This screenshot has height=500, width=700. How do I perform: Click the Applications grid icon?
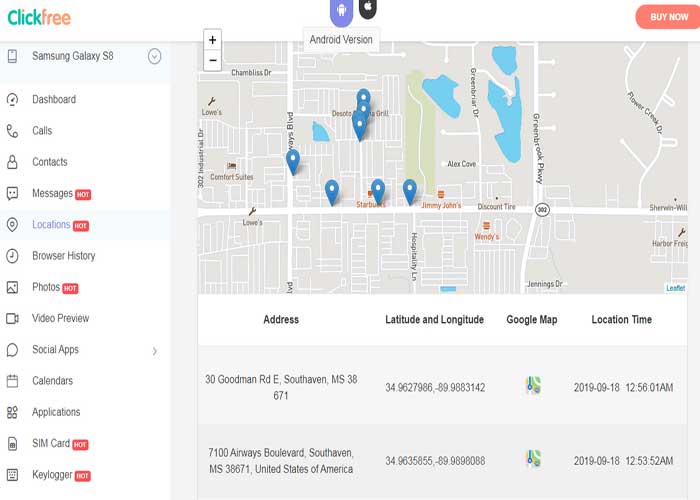(12, 412)
